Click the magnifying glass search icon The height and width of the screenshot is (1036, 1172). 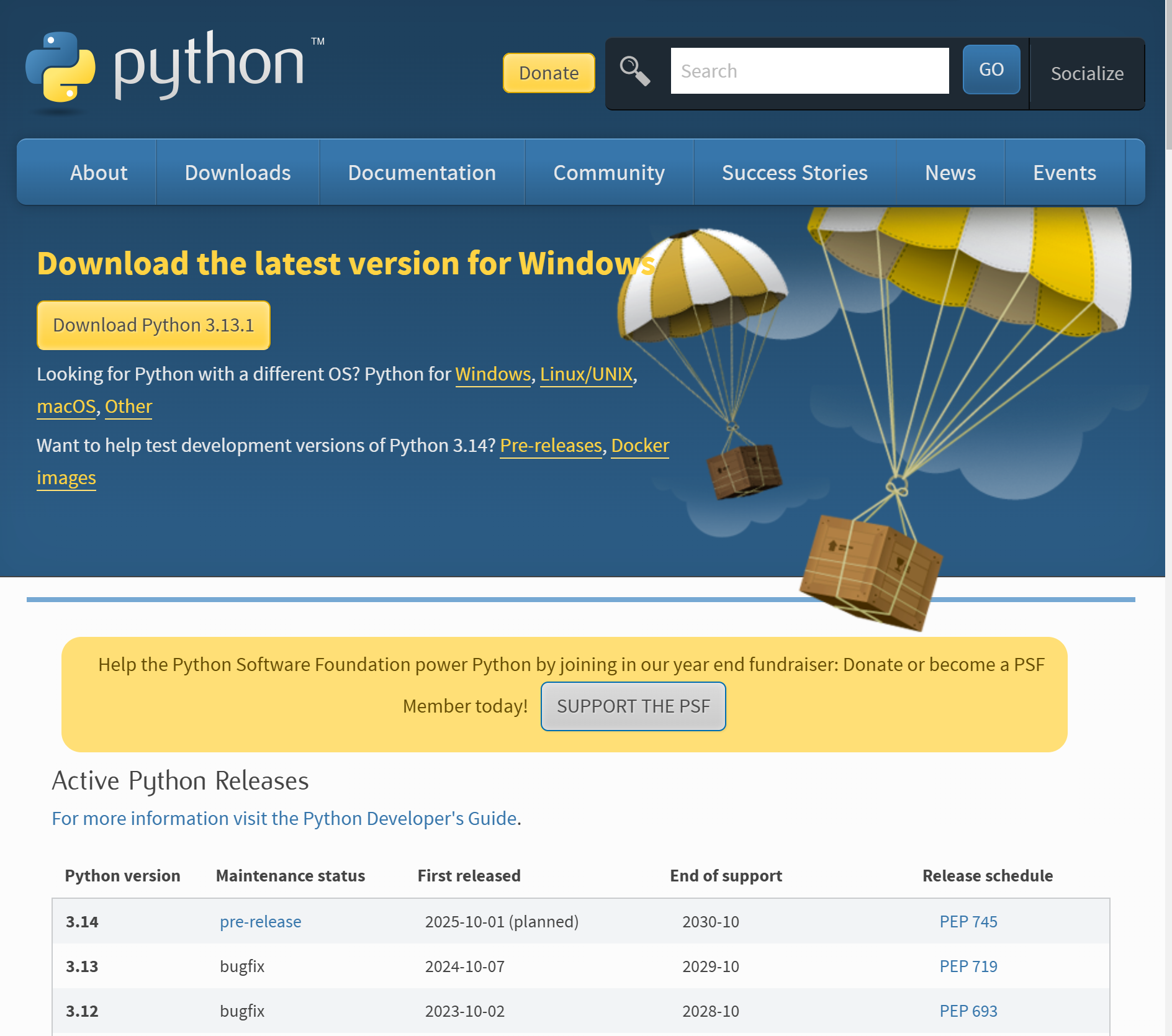pyautogui.click(x=635, y=71)
